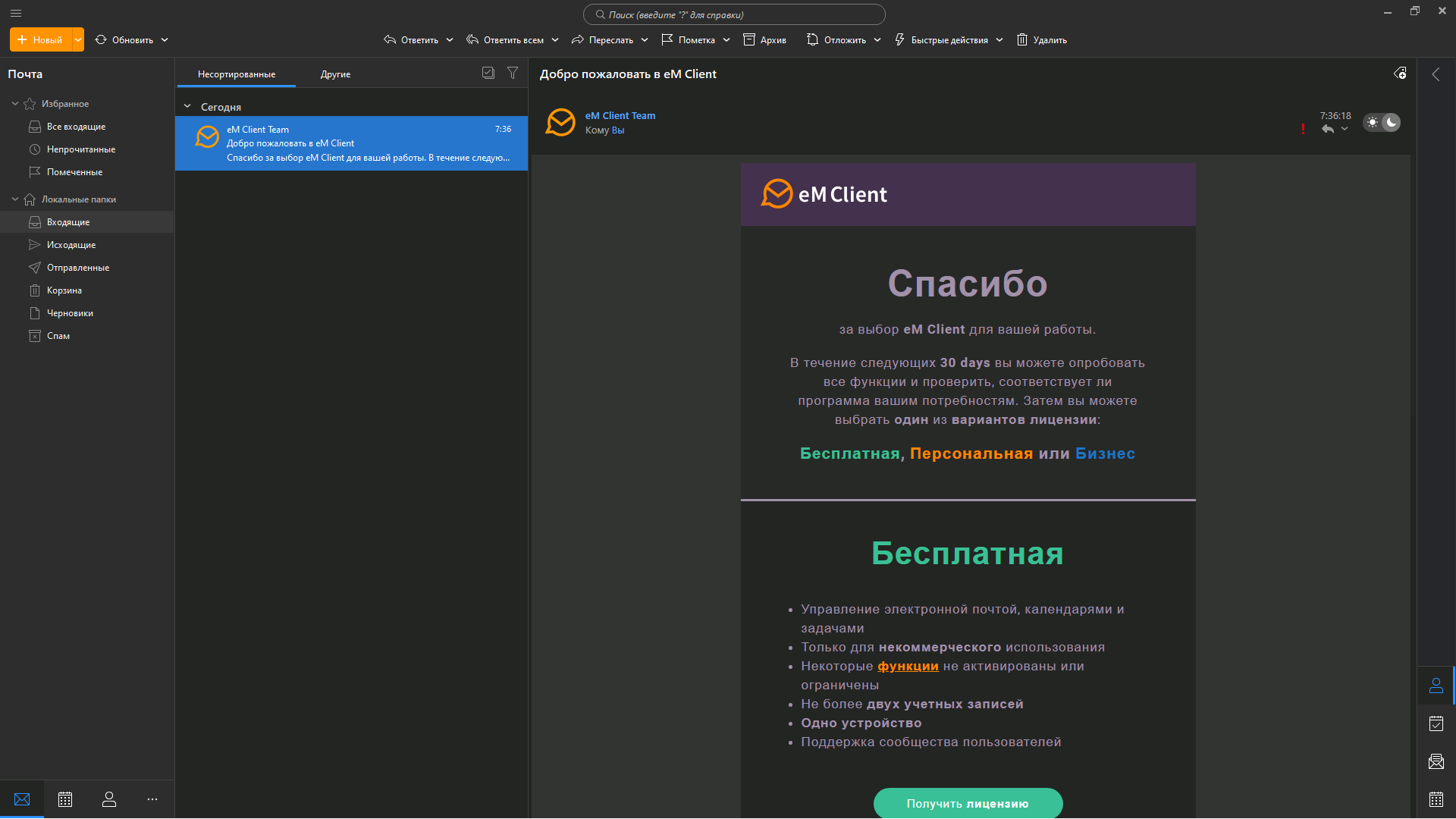This screenshot has width=1456, height=819.
Task: Open the Спам folder
Action: (58, 336)
